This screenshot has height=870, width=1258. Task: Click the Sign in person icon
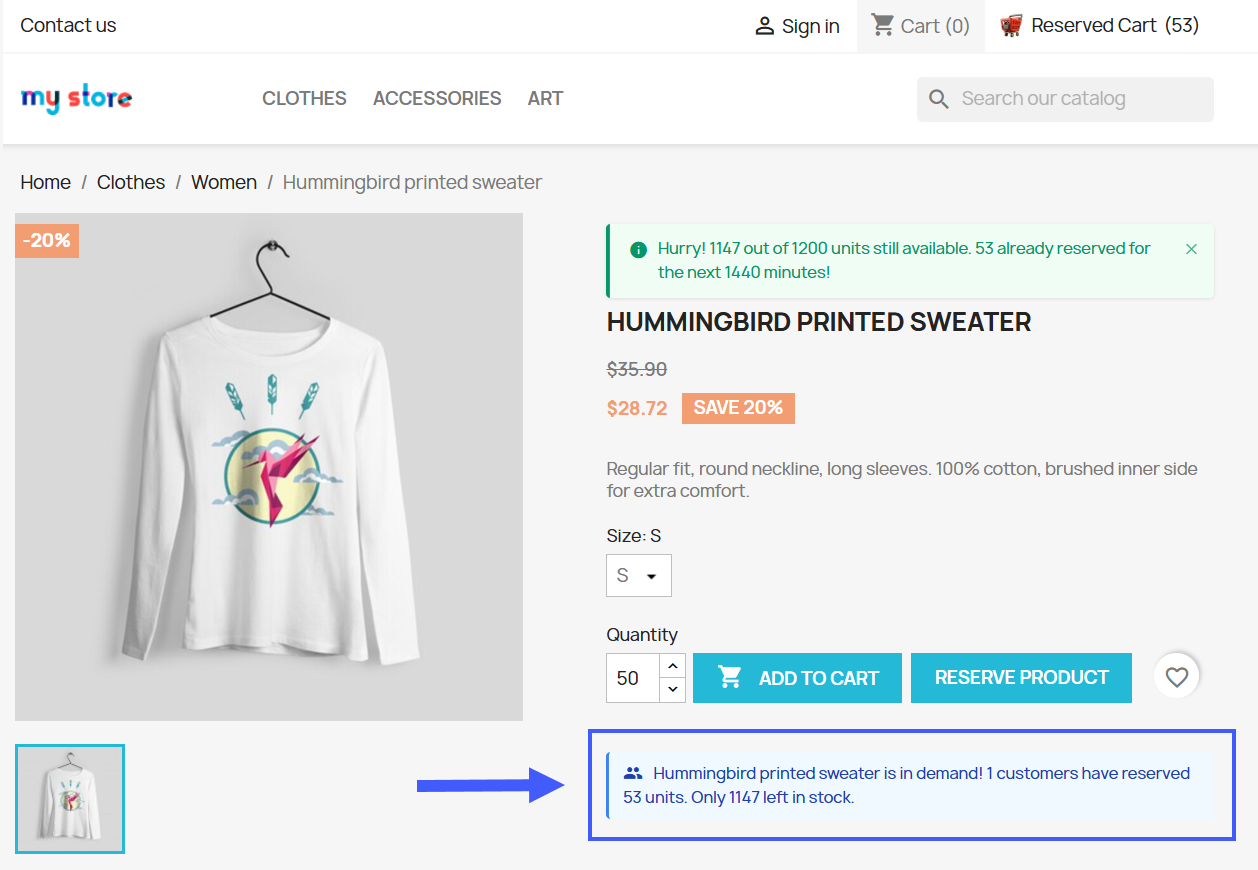(x=765, y=26)
